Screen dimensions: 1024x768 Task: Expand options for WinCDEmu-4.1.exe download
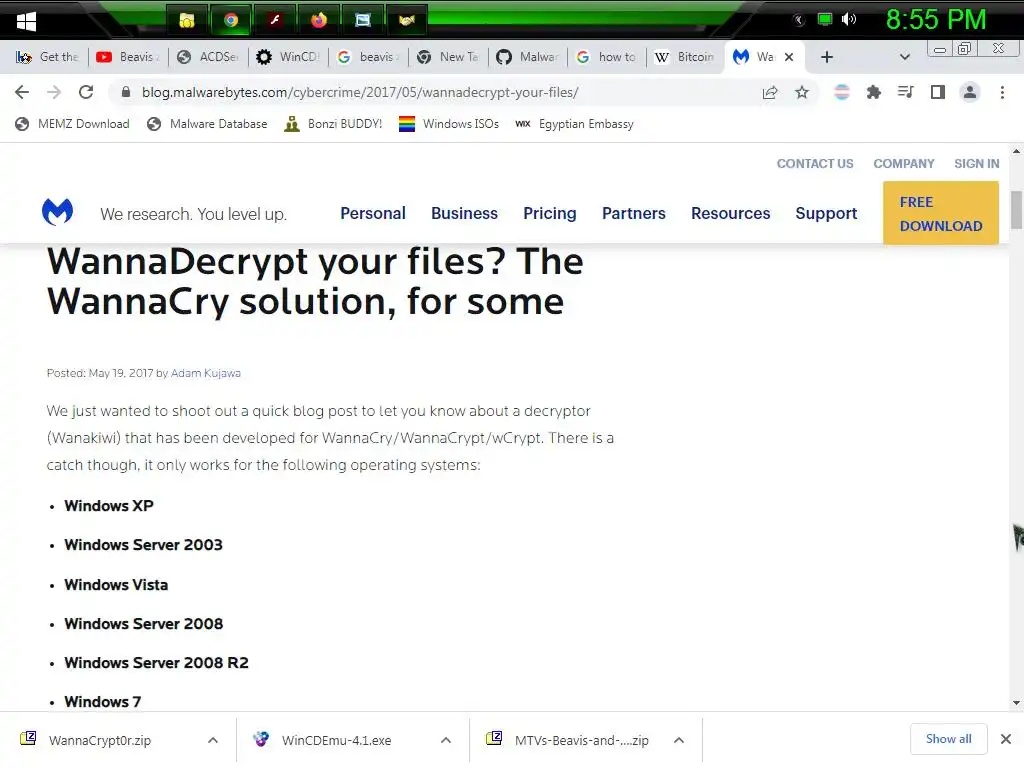446,741
